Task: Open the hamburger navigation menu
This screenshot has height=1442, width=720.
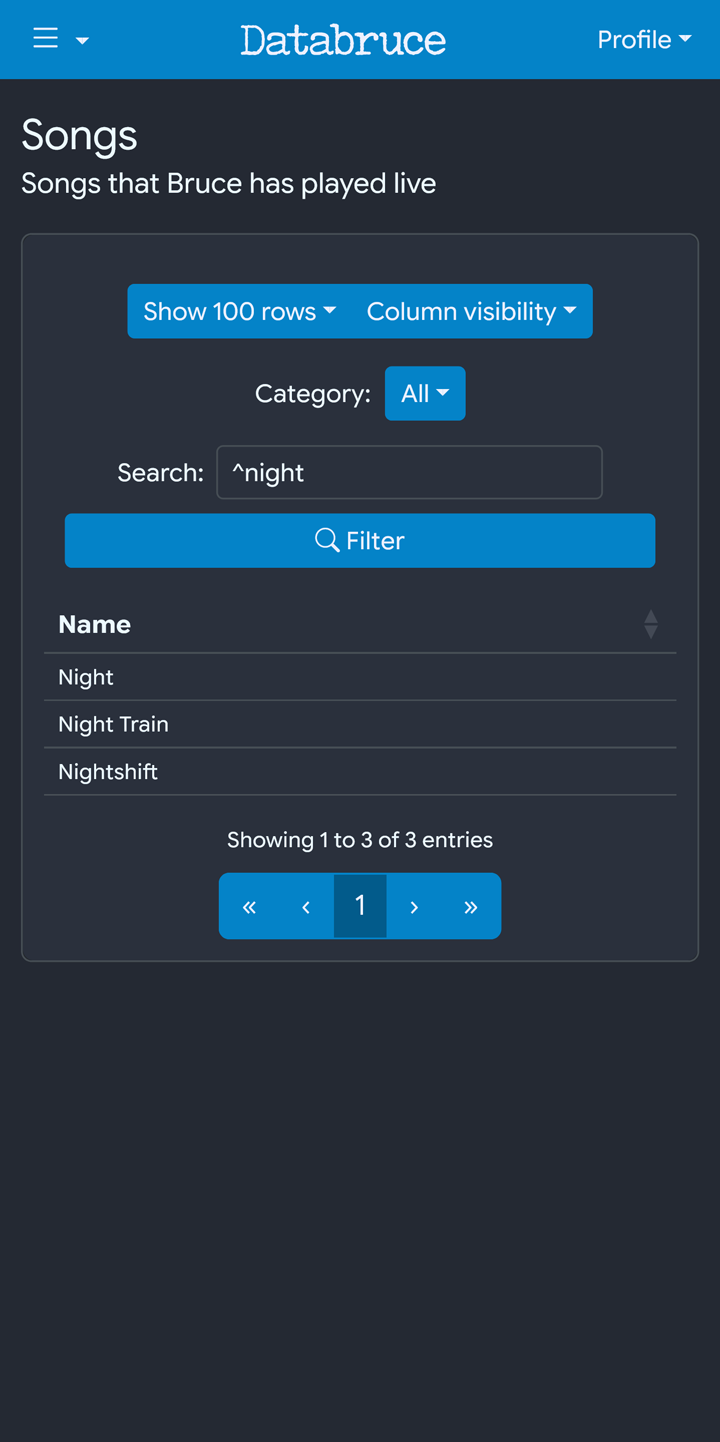Action: [x=46, y=39]
